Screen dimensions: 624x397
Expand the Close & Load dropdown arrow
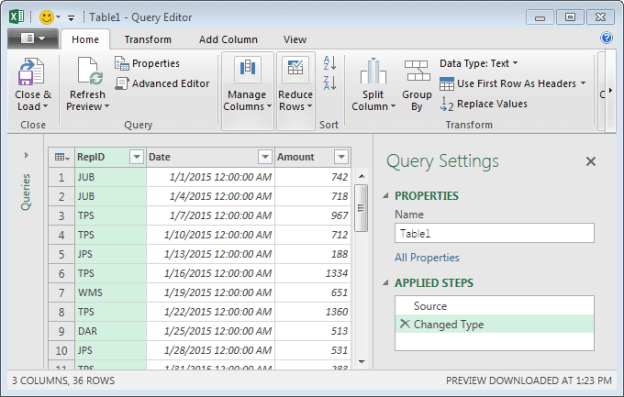click(45, 106)
